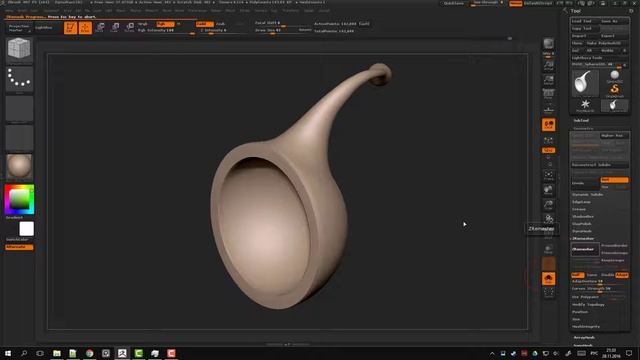Toggle the Half target option
This screenshot has width=640, height=360.
[x=578, y=275]
